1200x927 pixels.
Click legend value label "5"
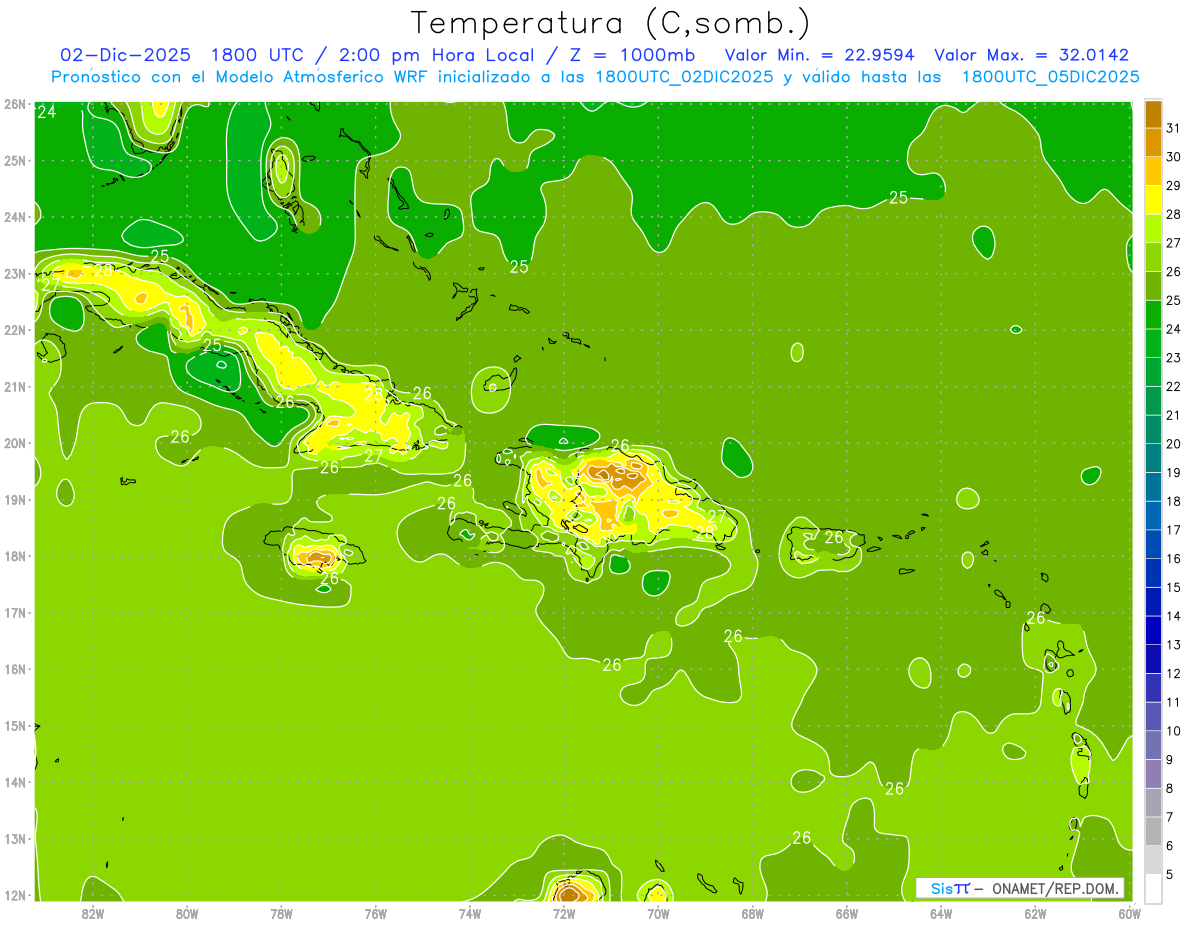[x=1170, y=874]
